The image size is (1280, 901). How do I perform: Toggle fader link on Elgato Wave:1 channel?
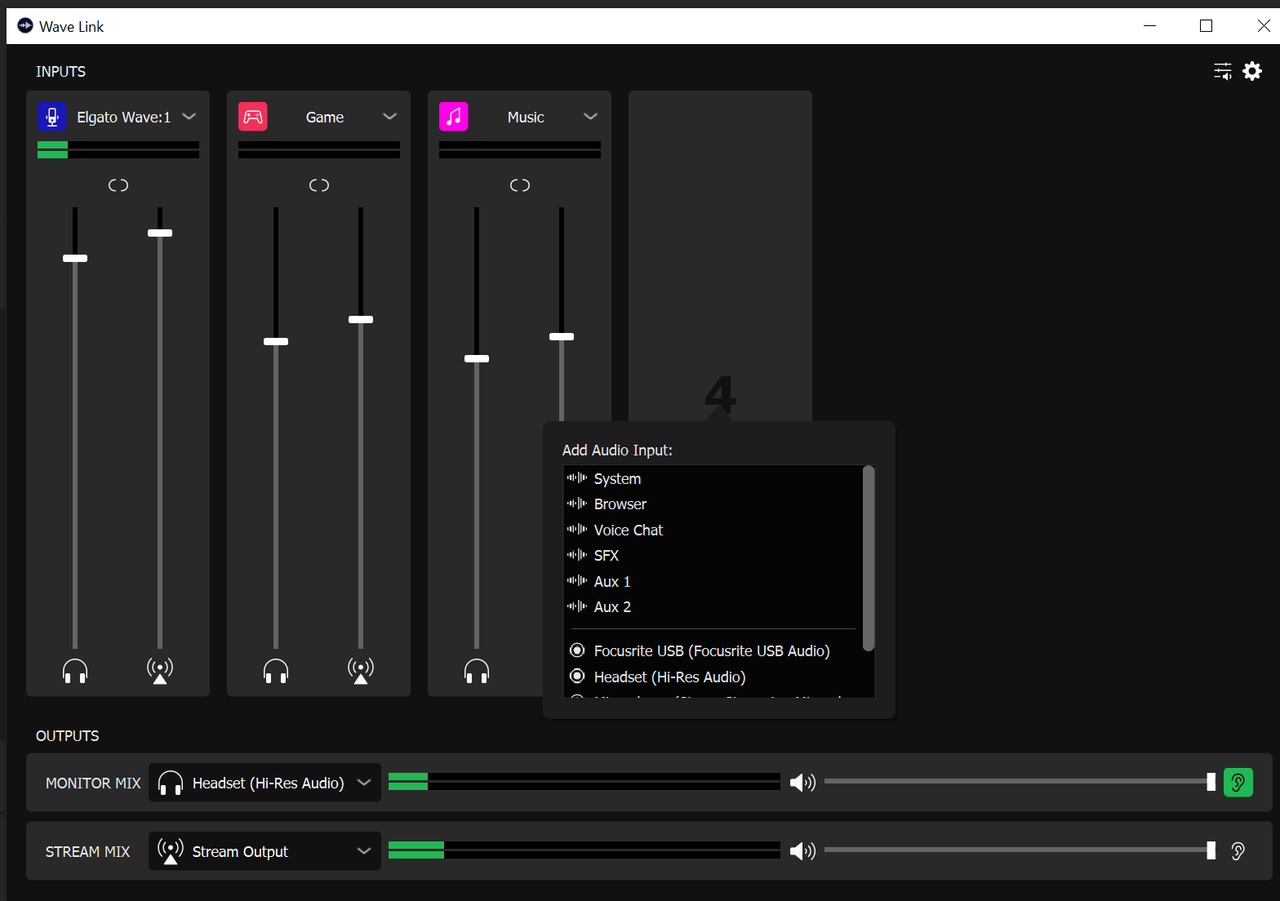point(118,185)
